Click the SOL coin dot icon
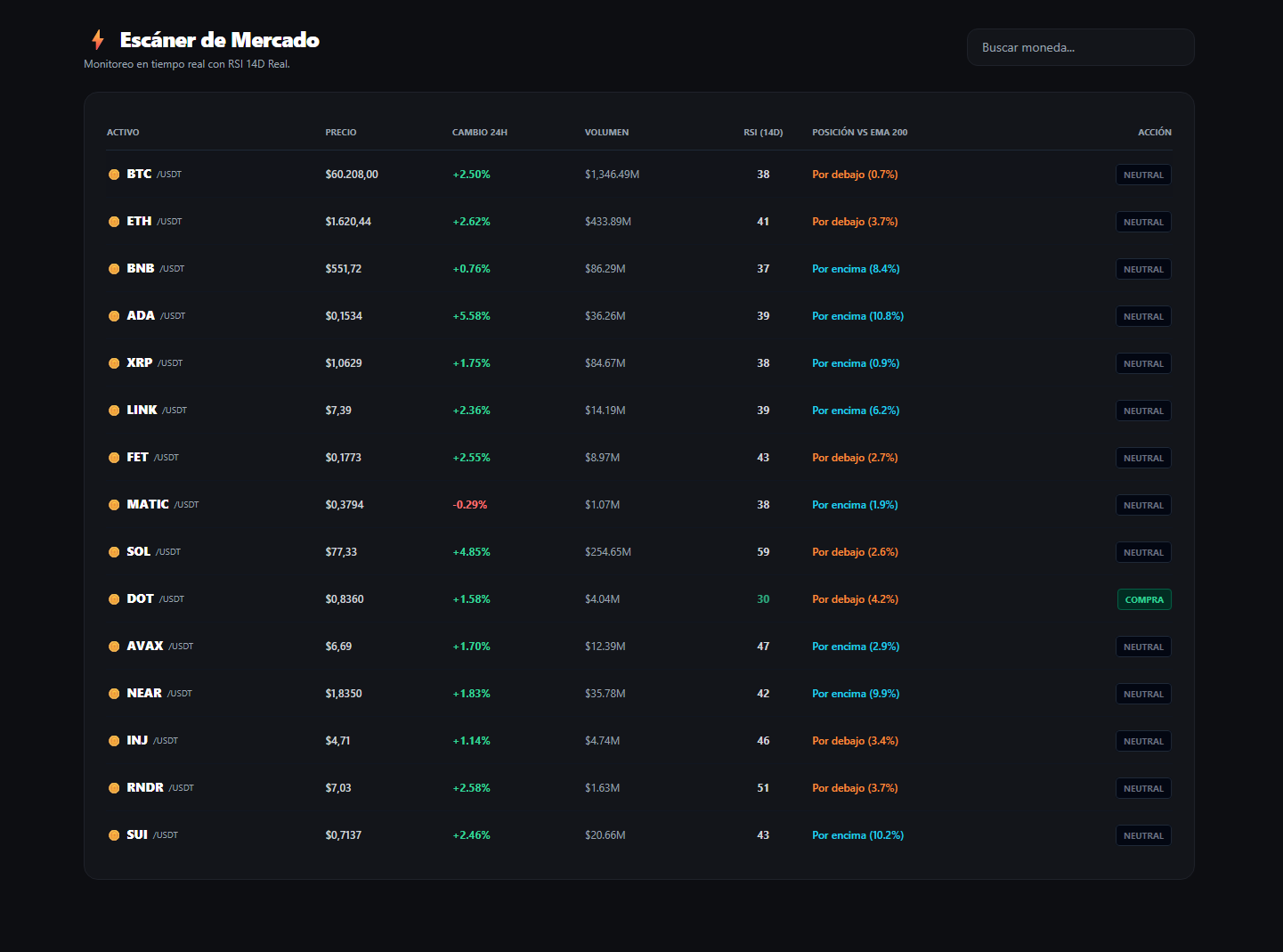This screenshot has height=952, width=1283. 114,552
